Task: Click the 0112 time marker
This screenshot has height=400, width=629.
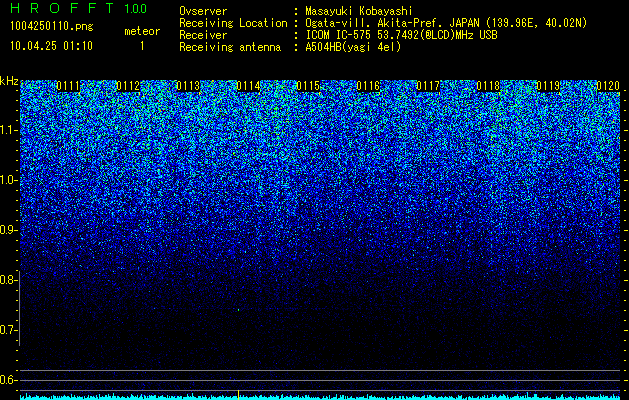Action: coord(128,86)
